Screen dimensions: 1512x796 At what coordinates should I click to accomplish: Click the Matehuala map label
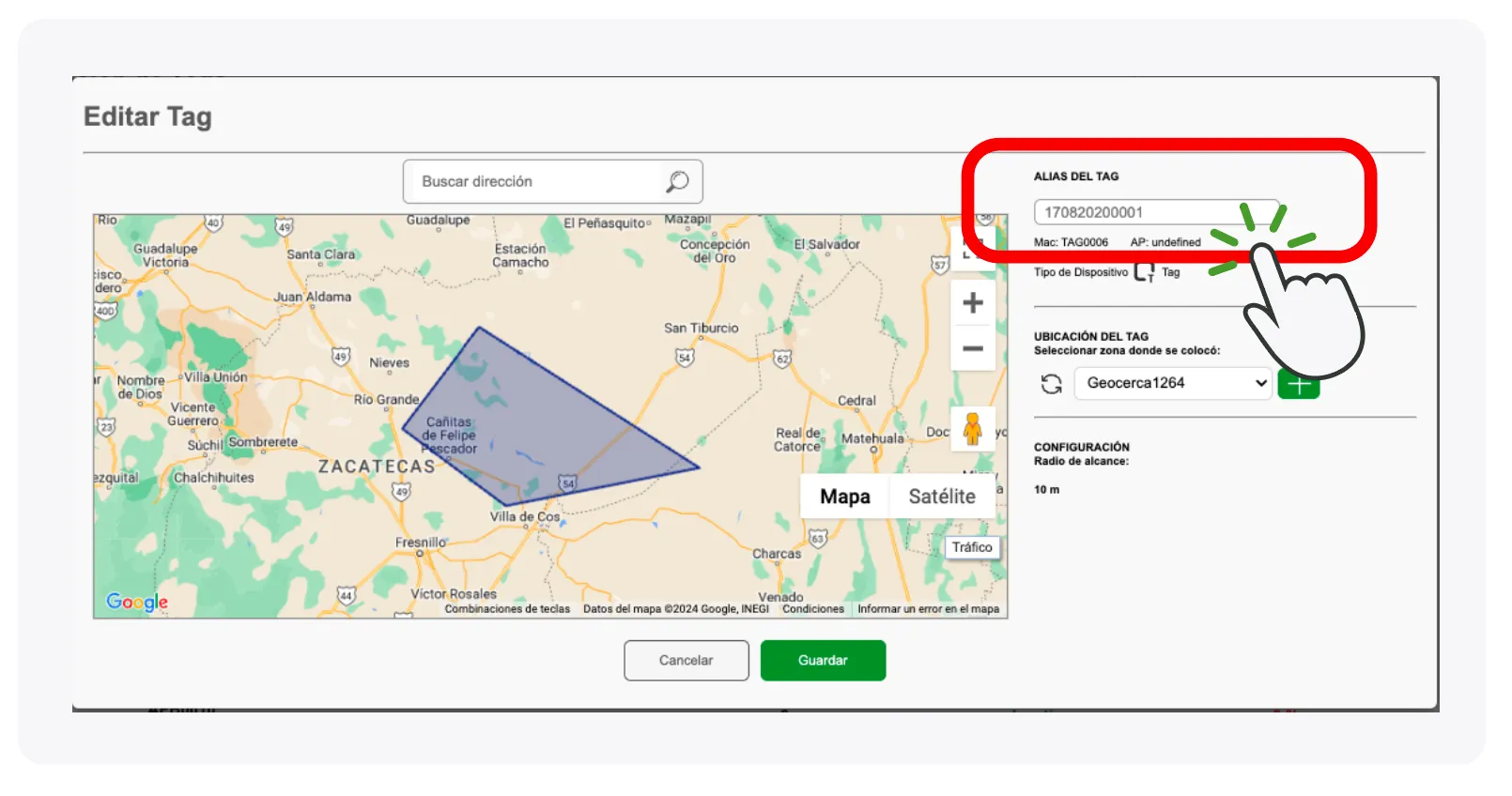872,438
